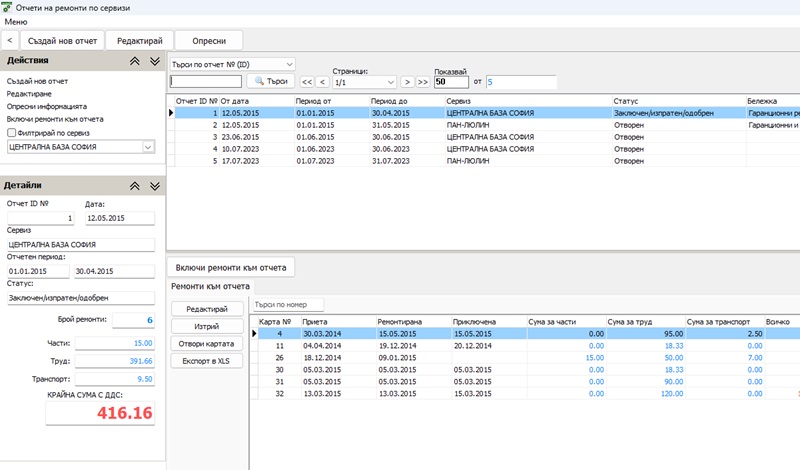This screenshot has height=470, width=800.
Task: Select report row 5 dated 17.07.2023
Action: point(484,161)
